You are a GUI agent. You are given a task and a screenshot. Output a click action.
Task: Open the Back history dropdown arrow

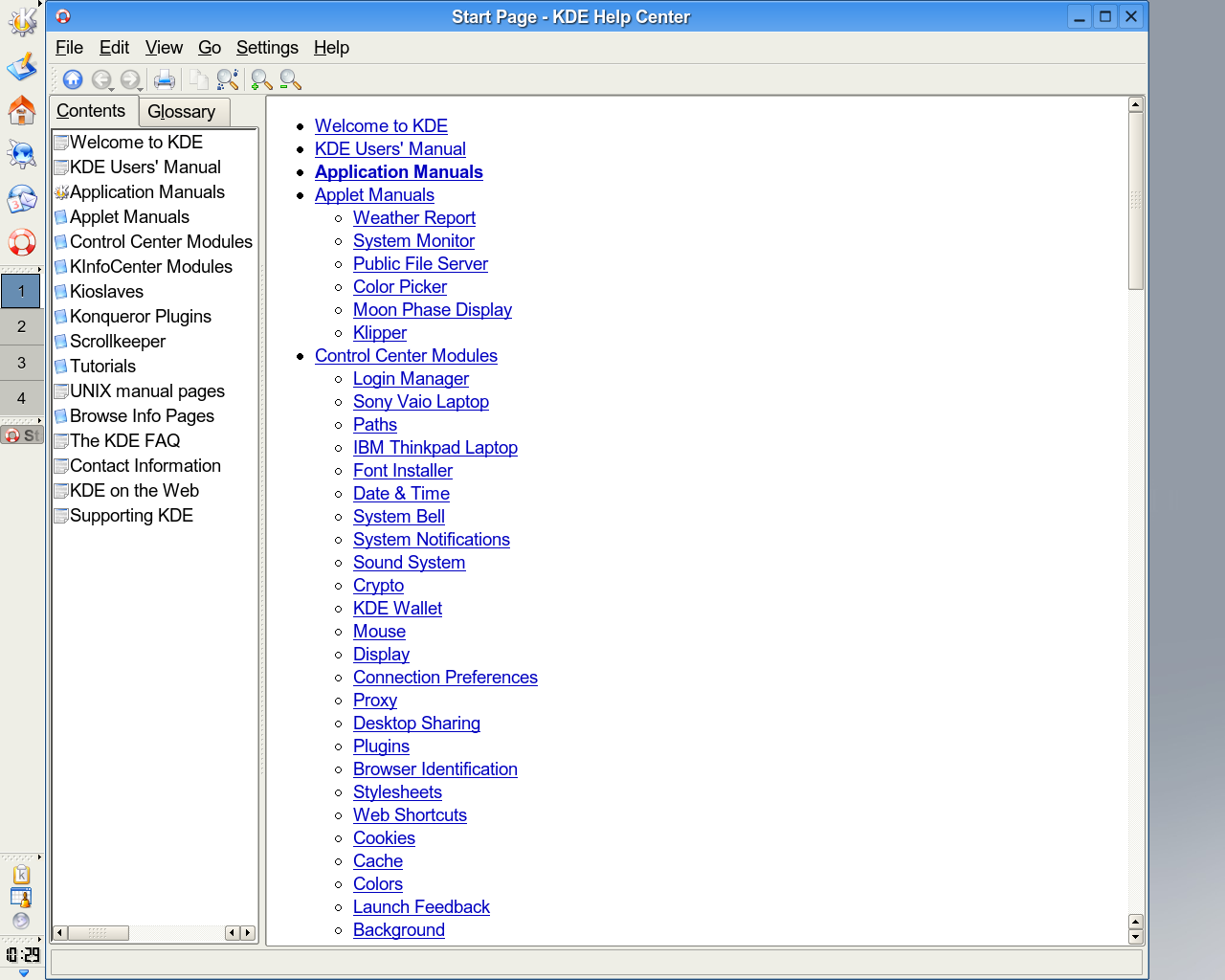[x=112, y=88]
